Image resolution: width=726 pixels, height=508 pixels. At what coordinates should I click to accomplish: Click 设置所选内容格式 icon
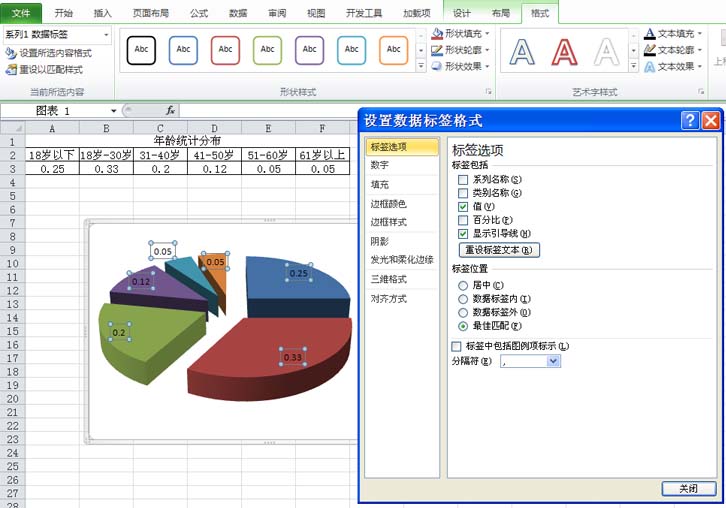tap(11, 53)
